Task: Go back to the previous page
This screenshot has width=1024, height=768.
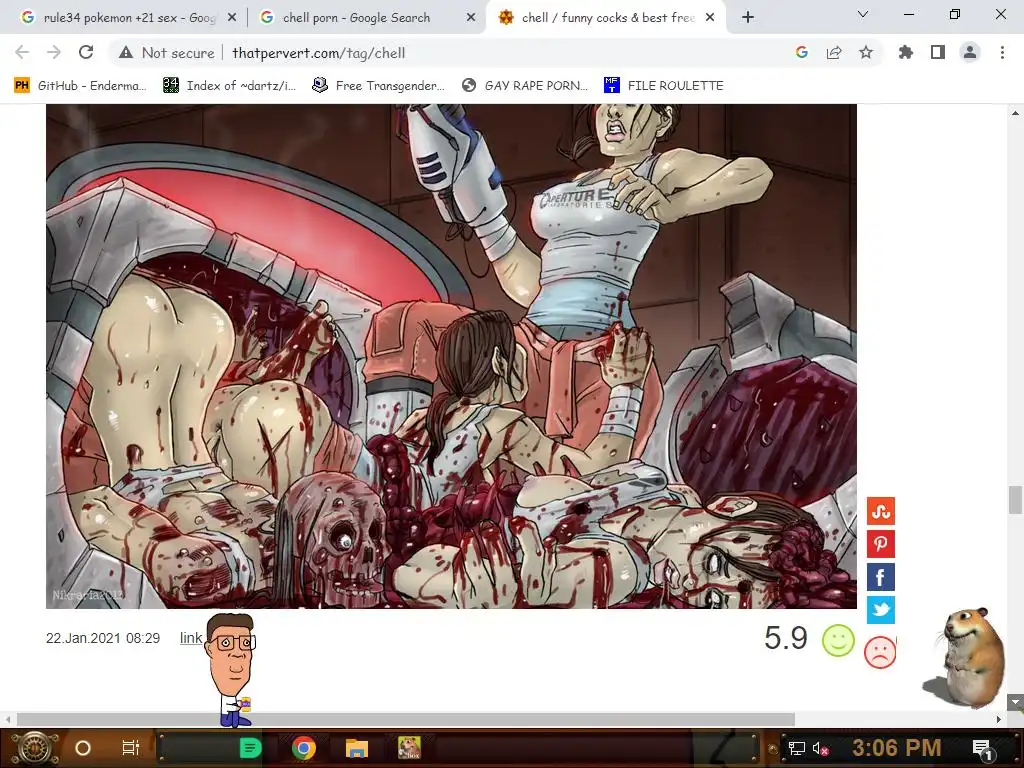Action: pos(22,53)
